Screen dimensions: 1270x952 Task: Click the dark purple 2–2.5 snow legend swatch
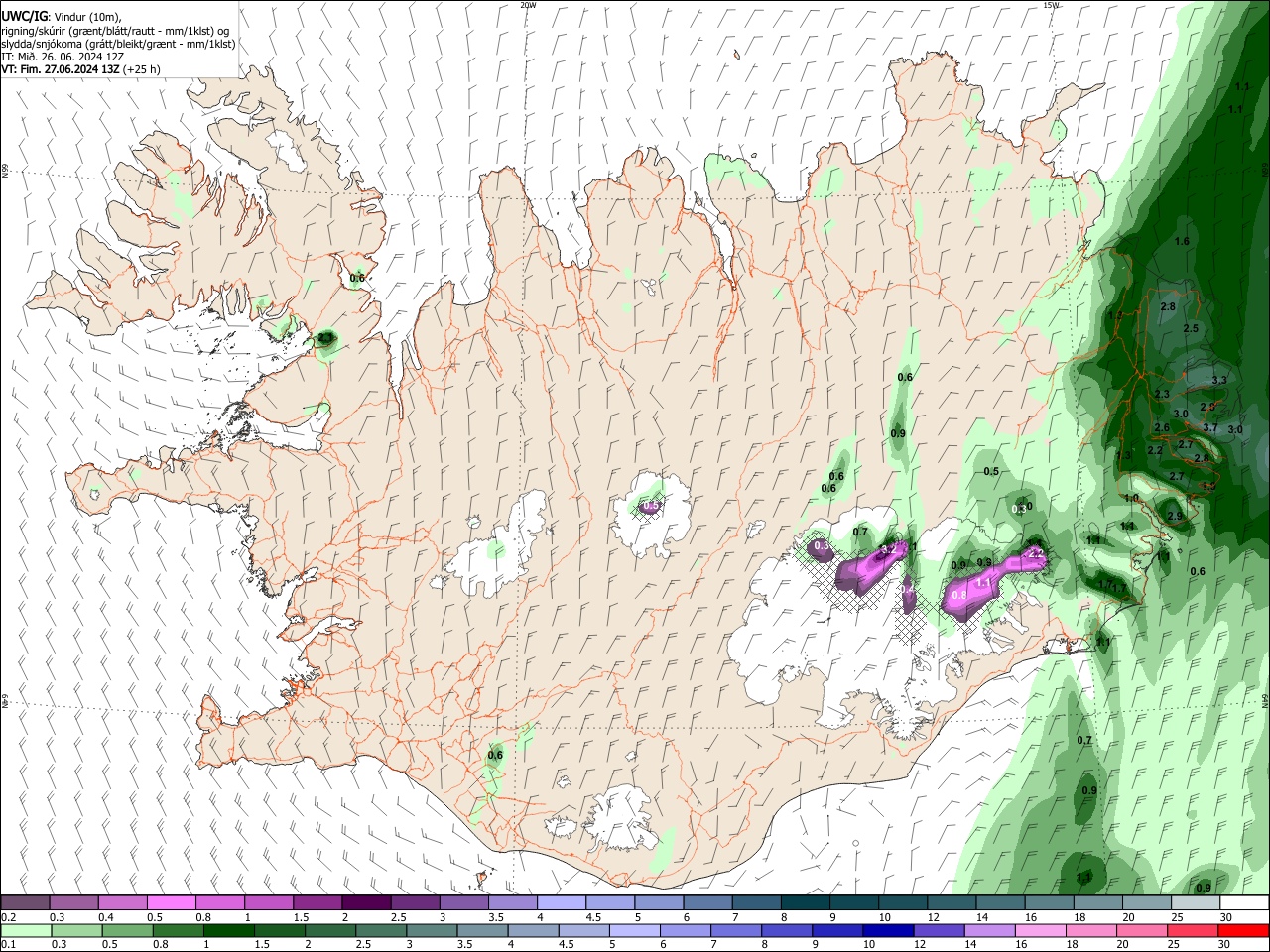(x=367, y=903)
